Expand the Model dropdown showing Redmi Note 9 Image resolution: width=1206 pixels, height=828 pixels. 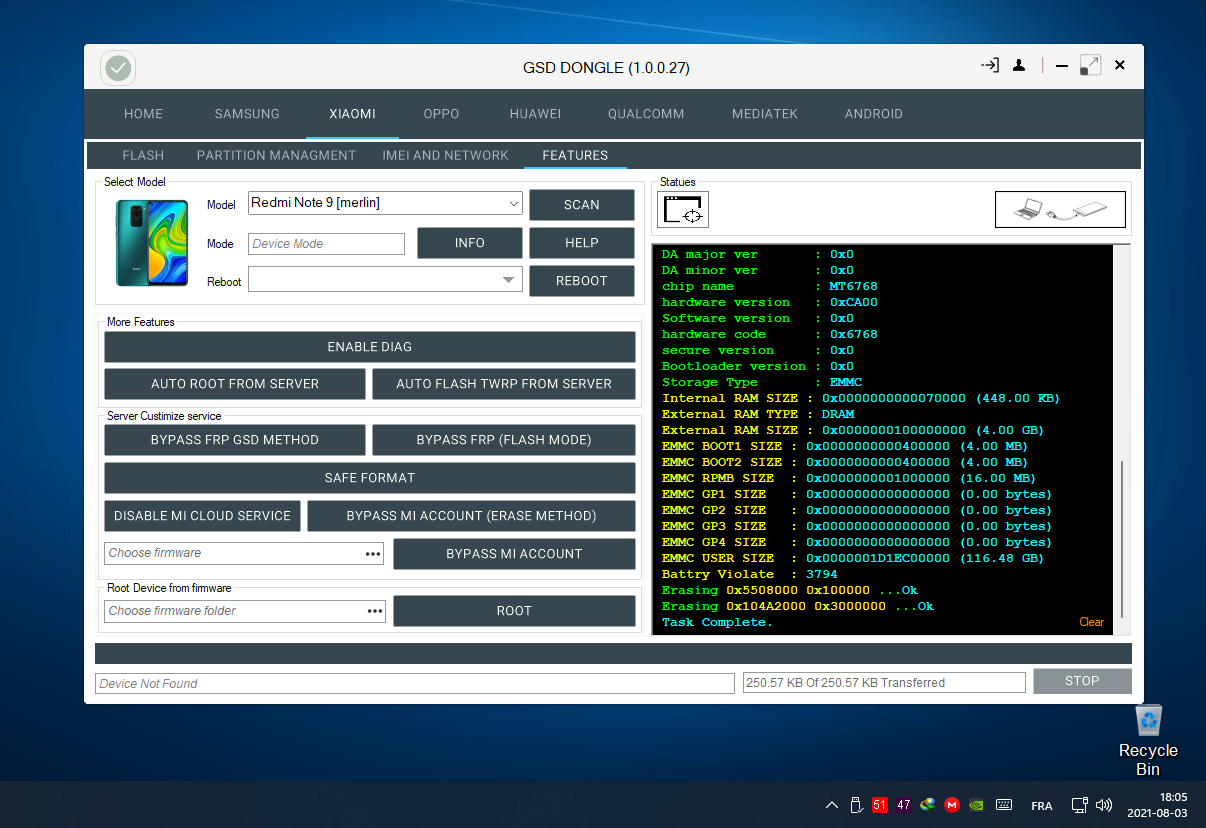point(513,203)
